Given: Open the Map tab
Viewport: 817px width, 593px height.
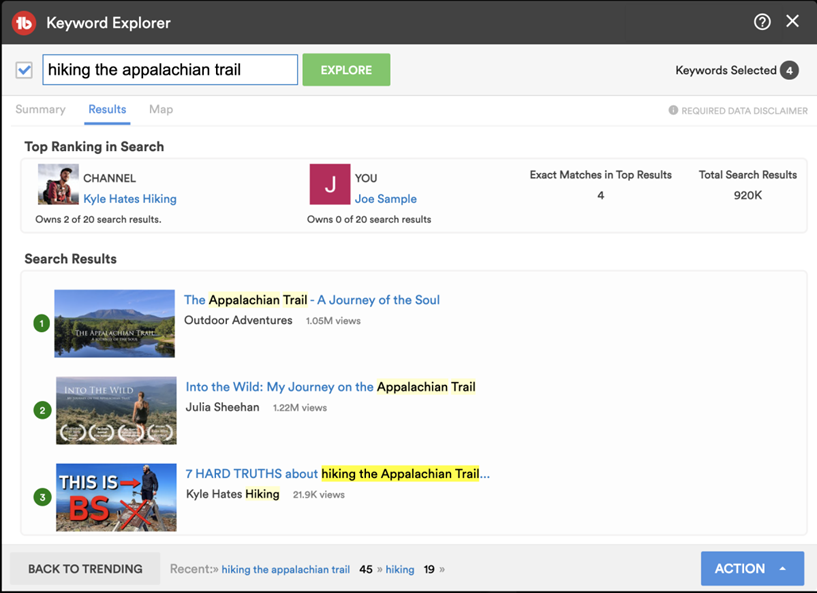Looking at the screenshot, I should point(160,110).
